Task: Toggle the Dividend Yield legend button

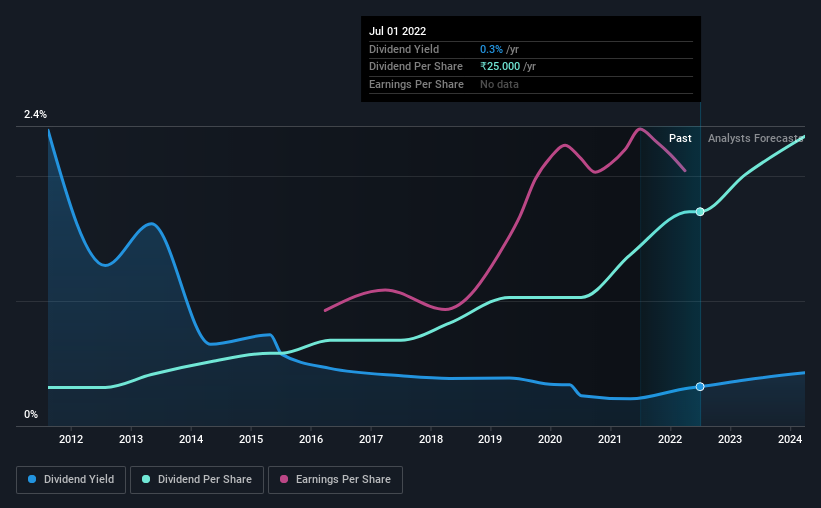Action: coord(71,480)
